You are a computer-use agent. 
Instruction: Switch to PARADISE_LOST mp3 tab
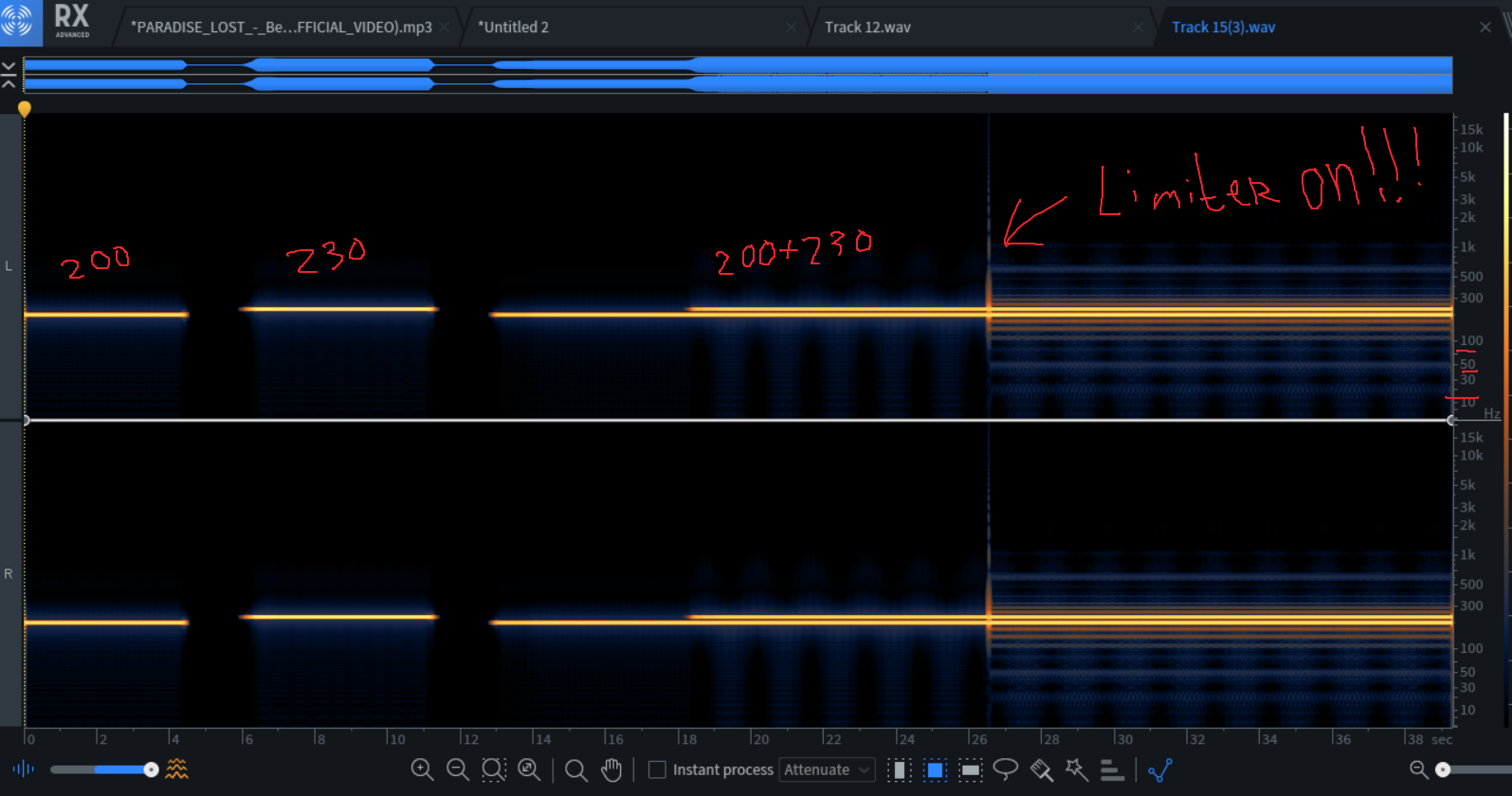click(282, 27)
